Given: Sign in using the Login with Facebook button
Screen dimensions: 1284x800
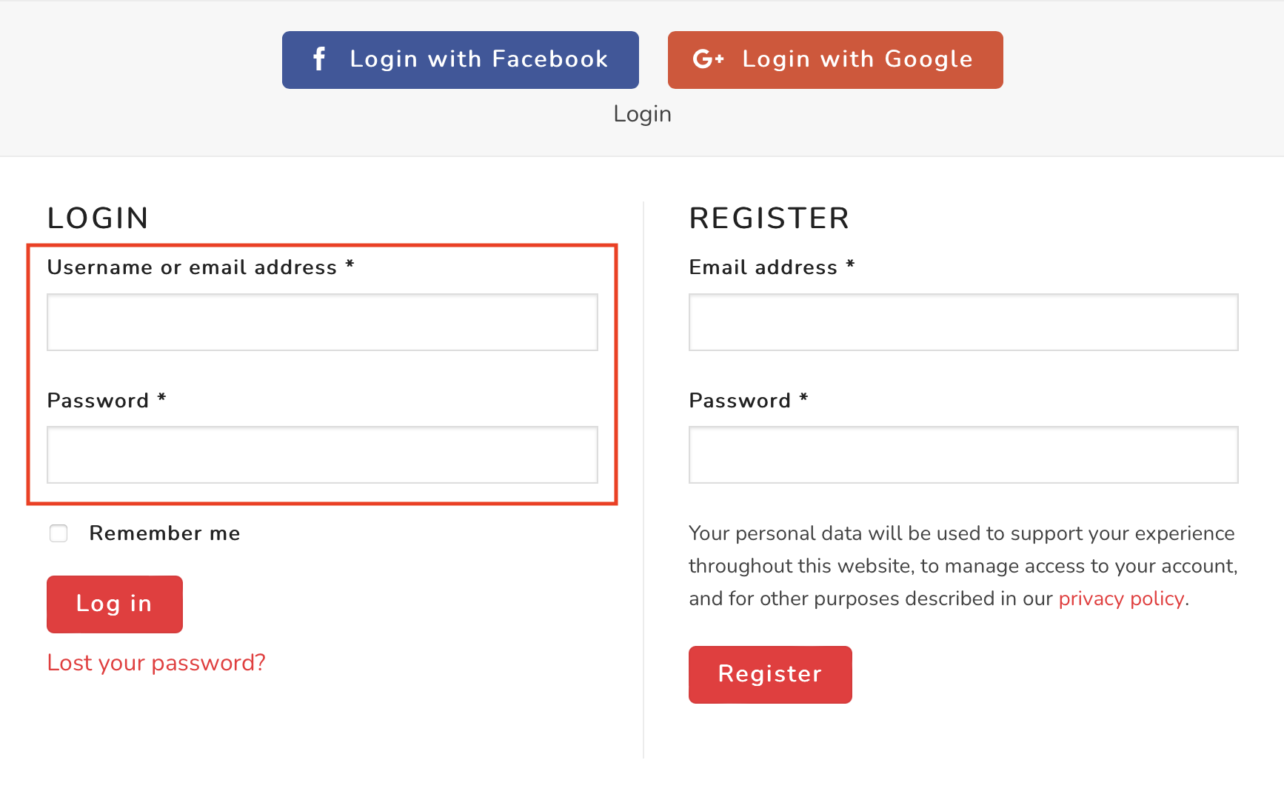Looking at the screenshot, I should tap(460, 60).
